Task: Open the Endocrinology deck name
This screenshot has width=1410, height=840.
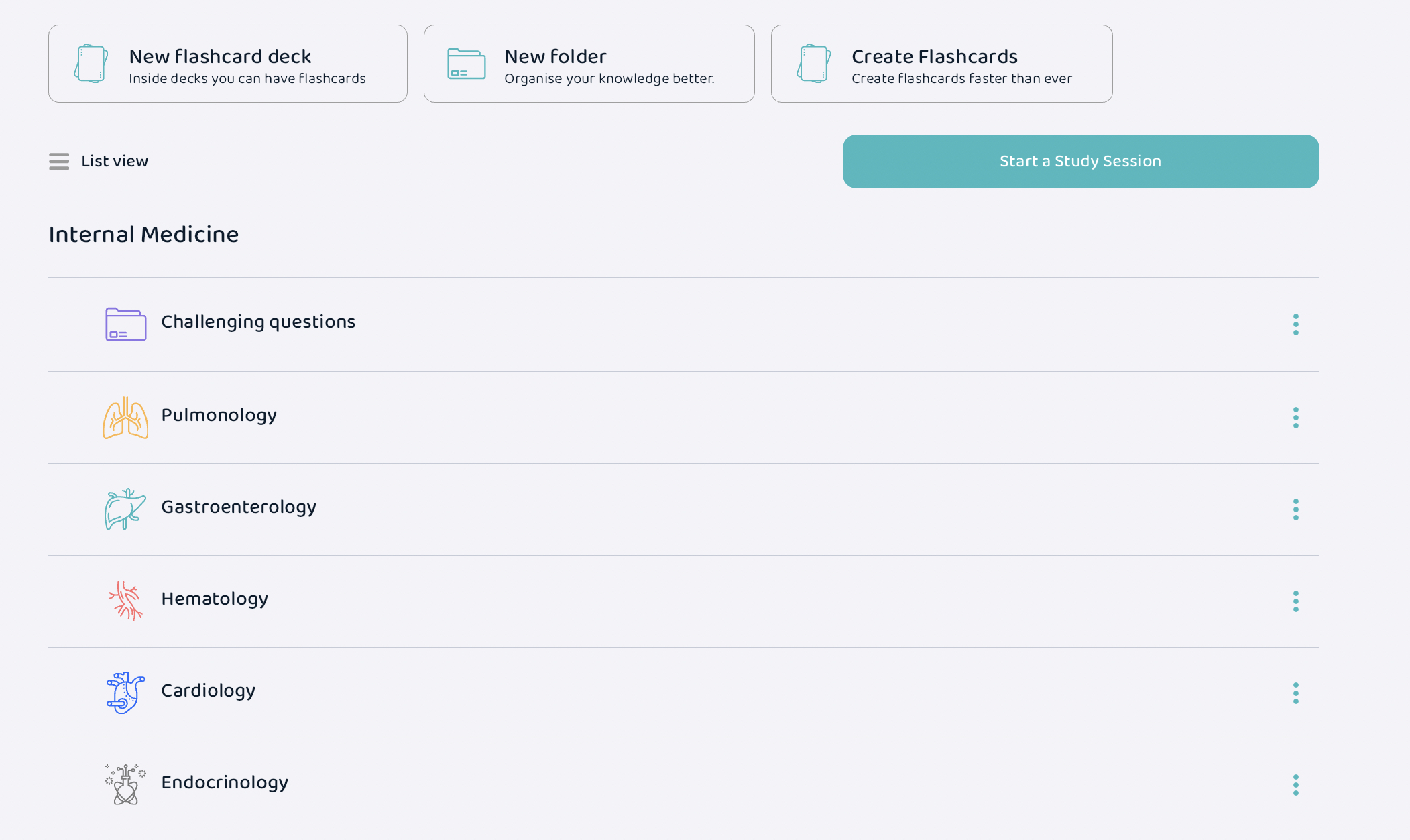Action: tap(225, 783)
